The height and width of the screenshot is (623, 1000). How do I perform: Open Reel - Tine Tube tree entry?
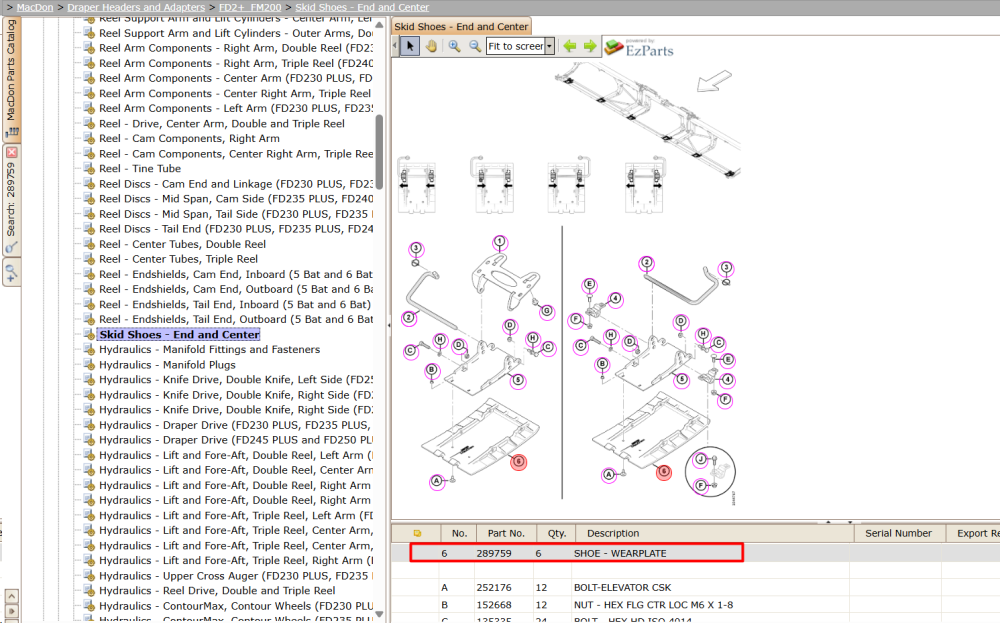click(x=140, y=168)
